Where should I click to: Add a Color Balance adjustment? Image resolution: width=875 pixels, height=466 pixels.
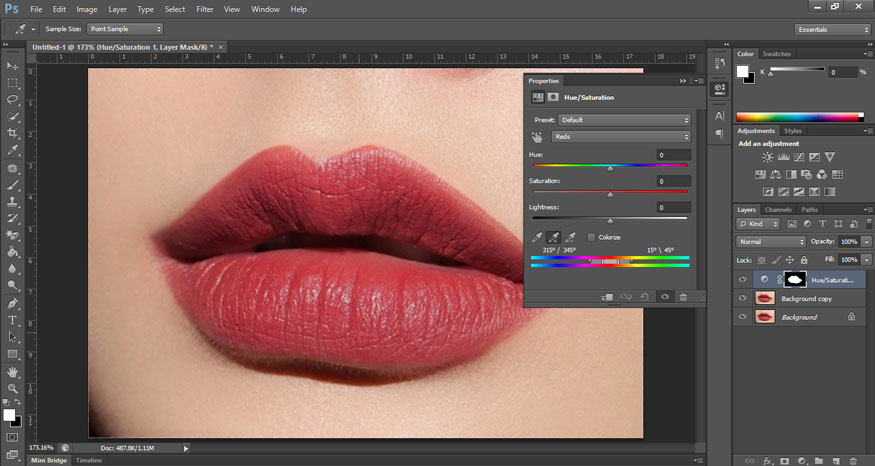(x=776, y=175)
